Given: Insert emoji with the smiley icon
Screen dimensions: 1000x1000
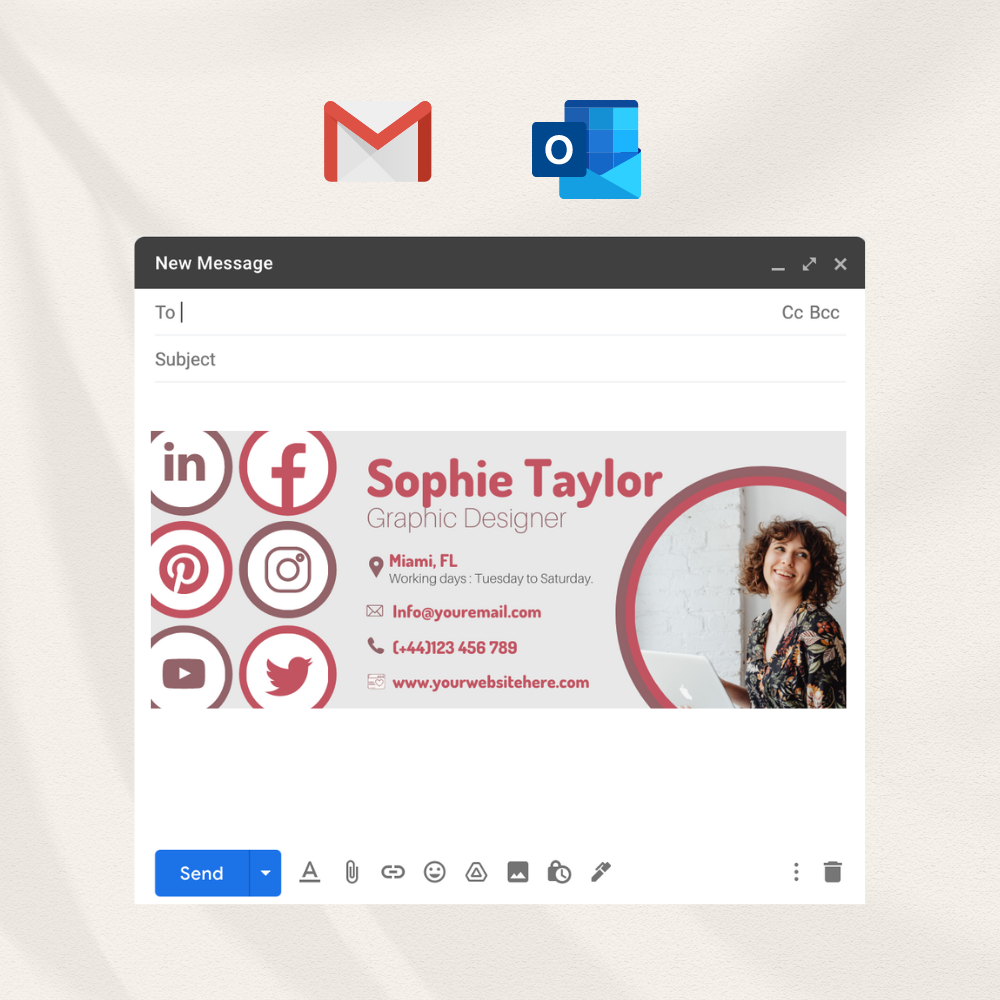Looking at the screenshot, I should [435, 872].
